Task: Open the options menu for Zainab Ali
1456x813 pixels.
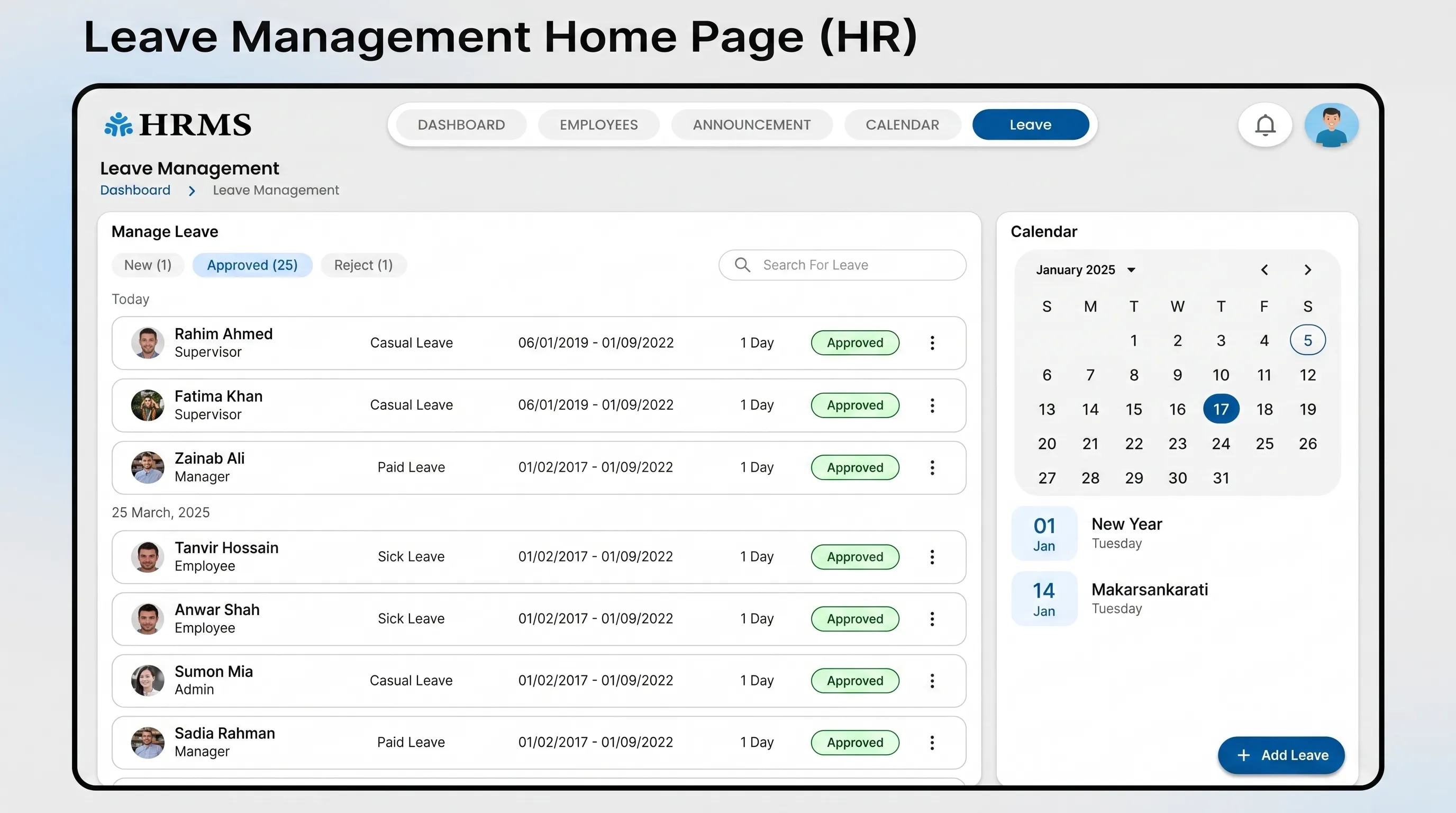Action: point(932,467)
